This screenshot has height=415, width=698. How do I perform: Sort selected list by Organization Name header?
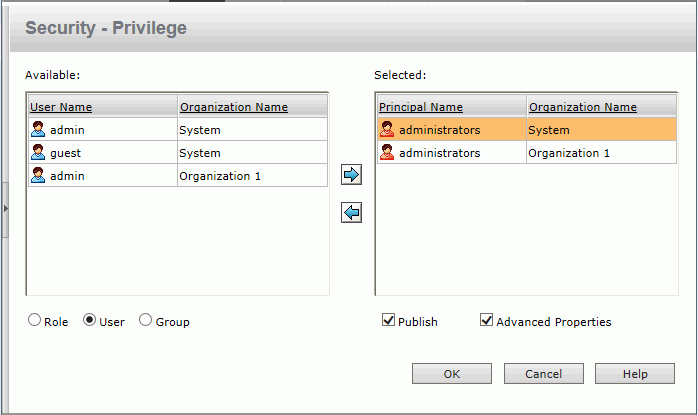click(x=583, y=107)
